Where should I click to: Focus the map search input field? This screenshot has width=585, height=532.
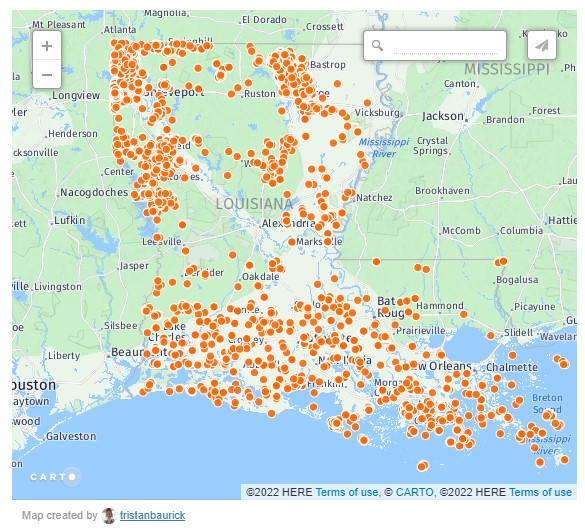click(x=445, y=46)
